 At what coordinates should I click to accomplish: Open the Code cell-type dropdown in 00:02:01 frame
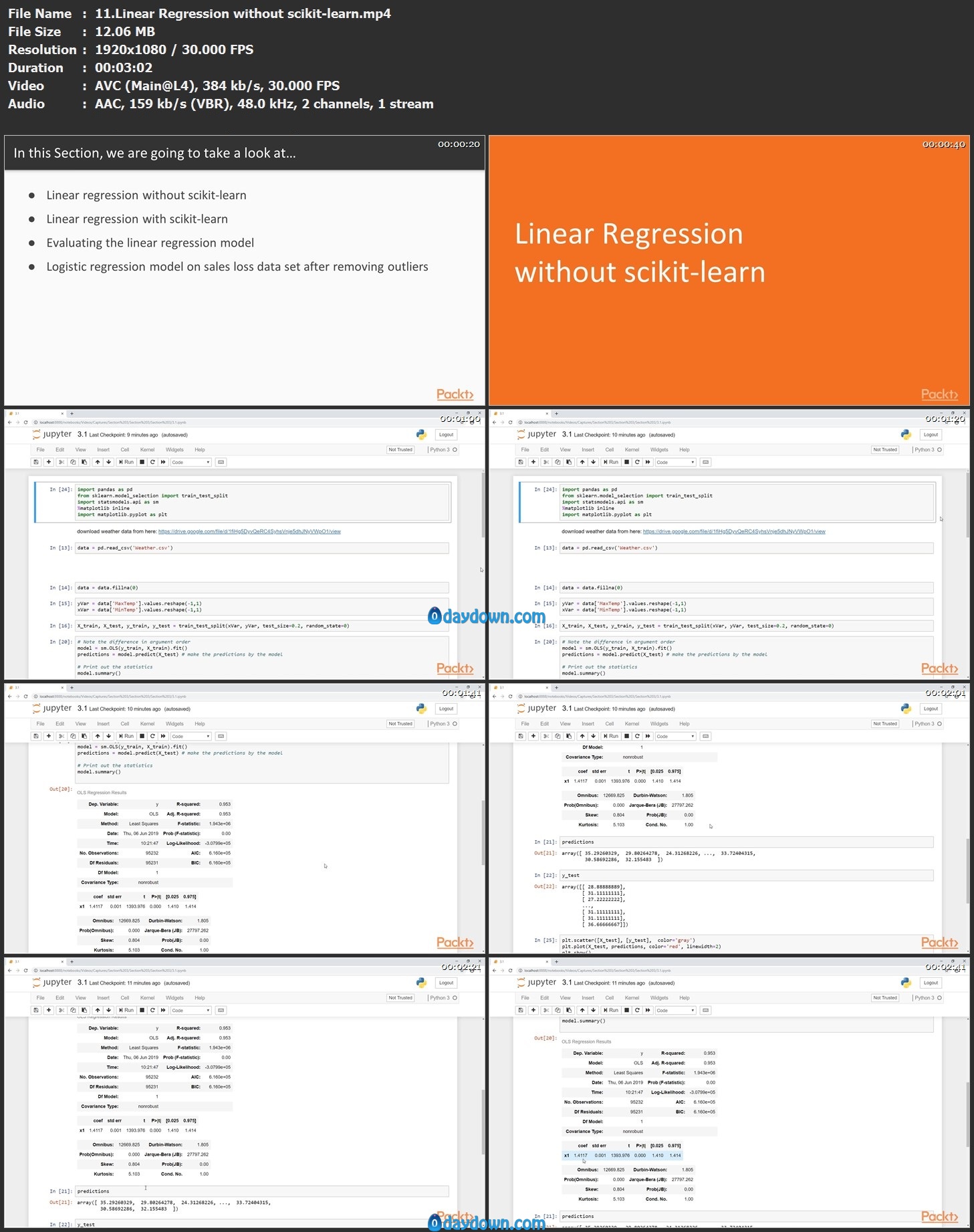(675, 736)
